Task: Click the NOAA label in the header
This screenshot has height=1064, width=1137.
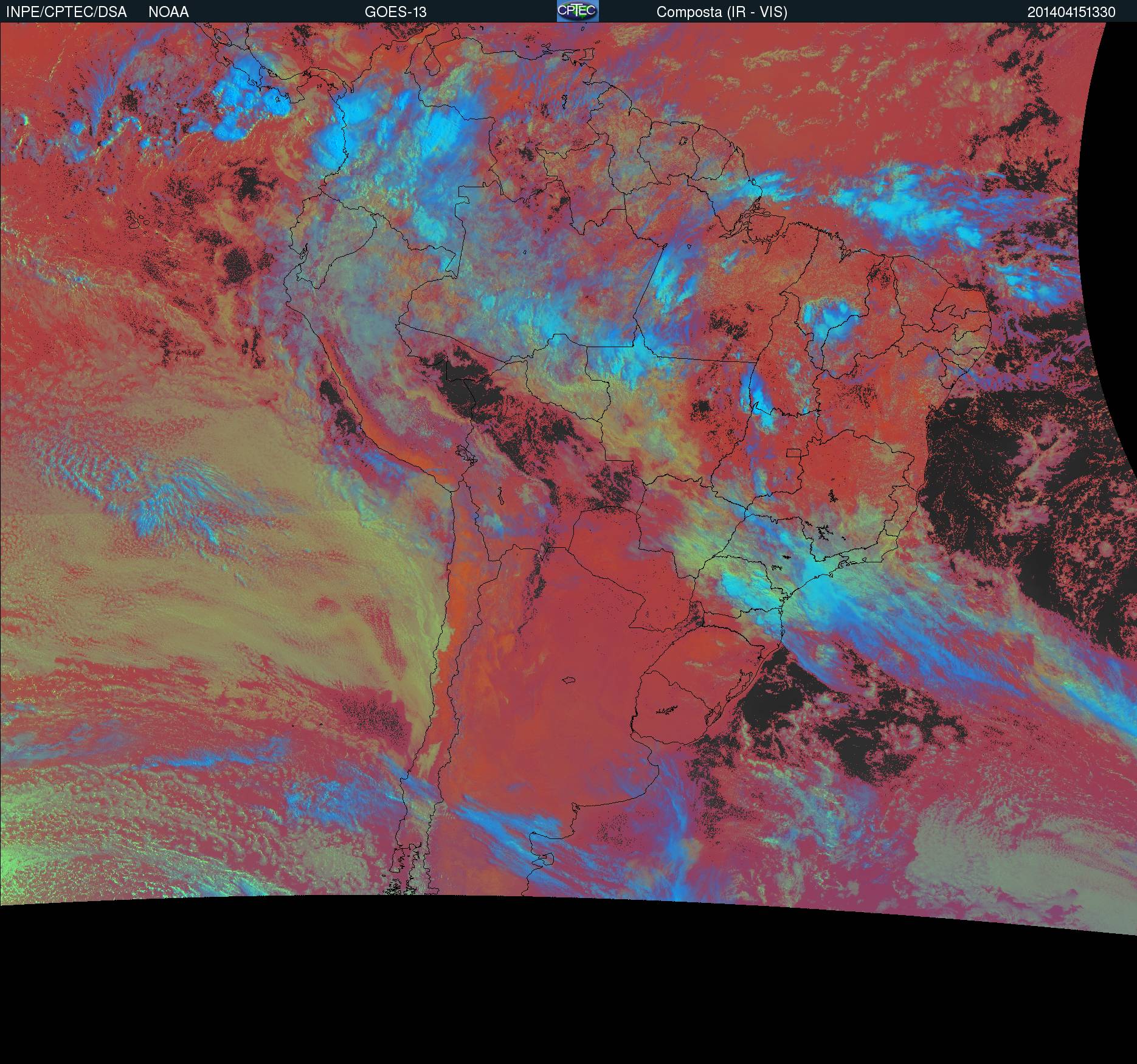Action: pos(168,12)
